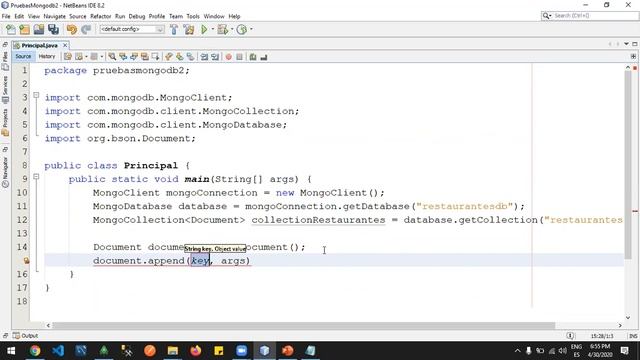Click the New Project toolbar icon
The height and width of the screenshot is (360, 640).
tap(24, 29)
